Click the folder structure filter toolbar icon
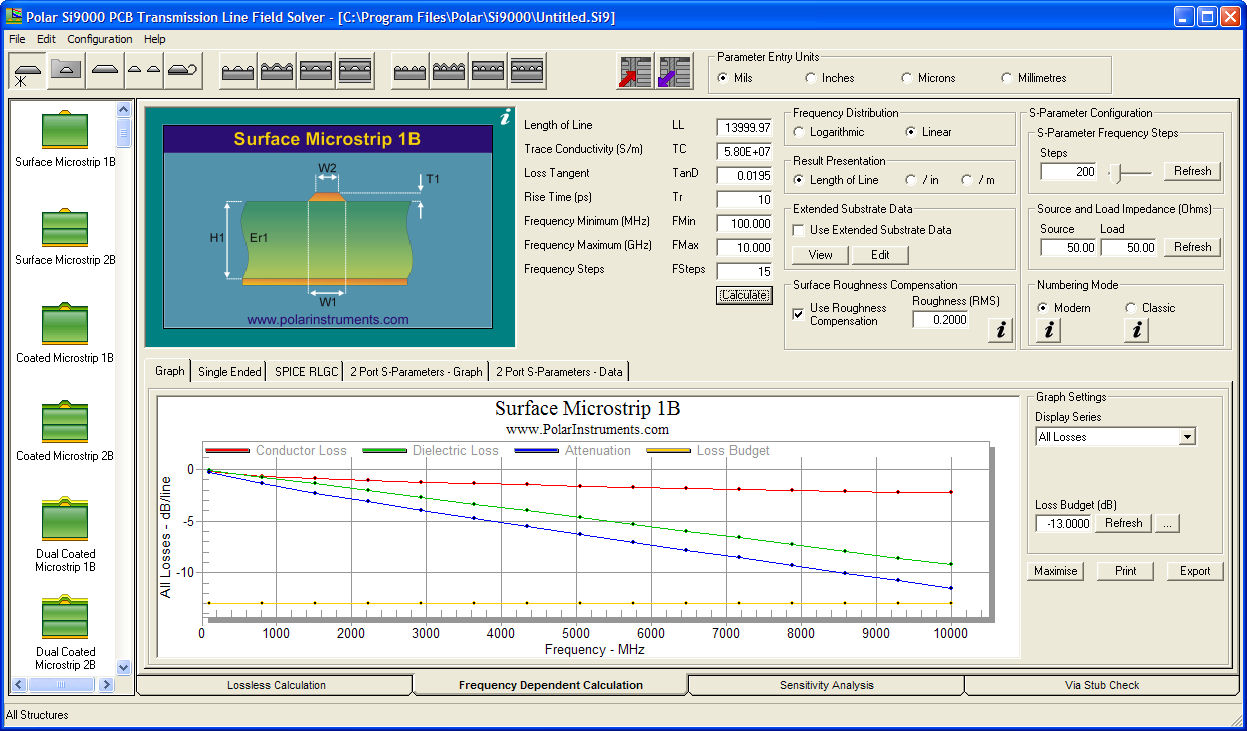Screen dimensions: 1247x731 click(x=67, y=72)
